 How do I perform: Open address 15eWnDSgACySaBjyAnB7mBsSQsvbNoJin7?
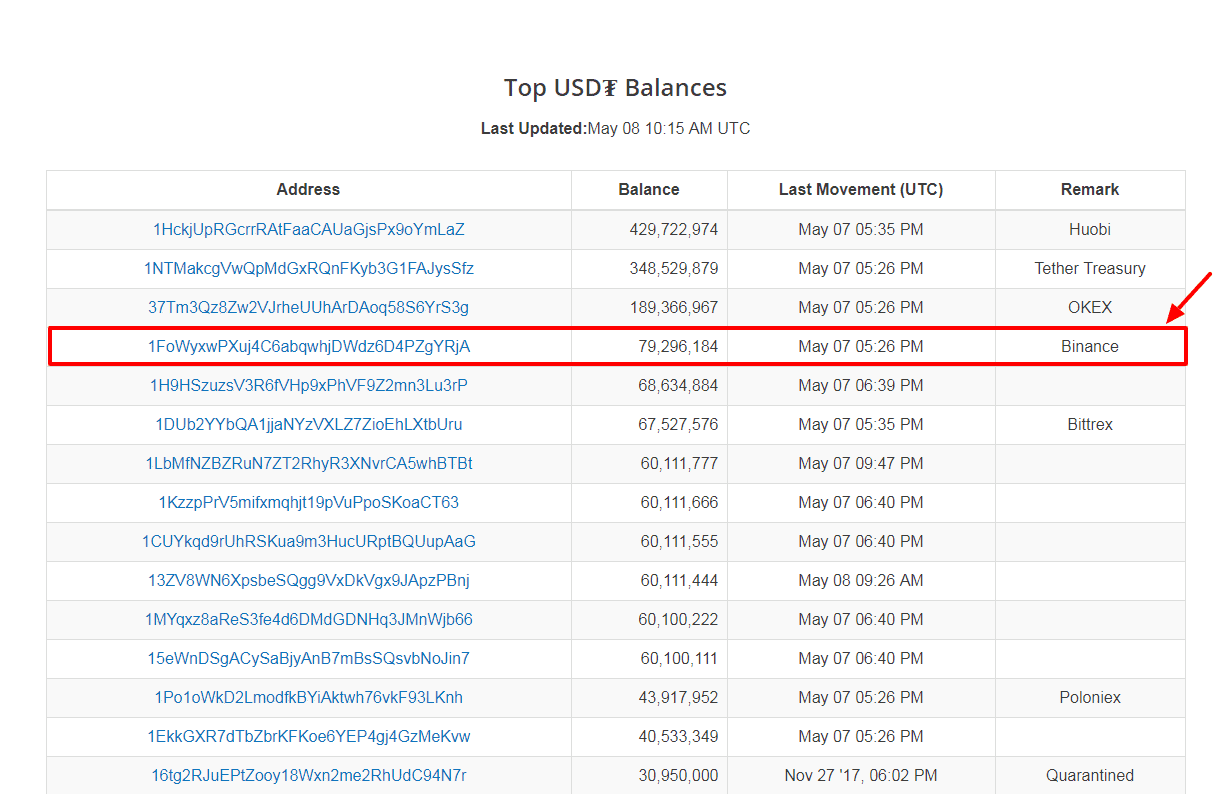pos(308,659)
